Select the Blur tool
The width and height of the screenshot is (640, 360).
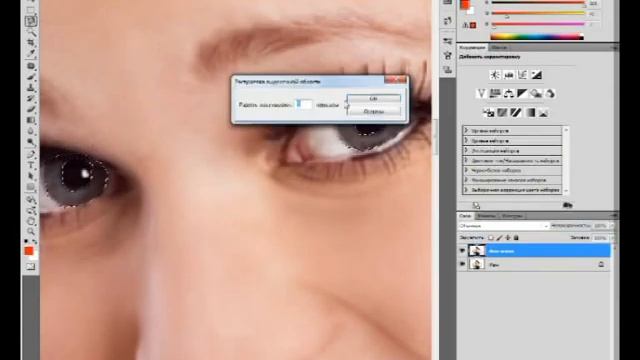[x=31, y=131]
